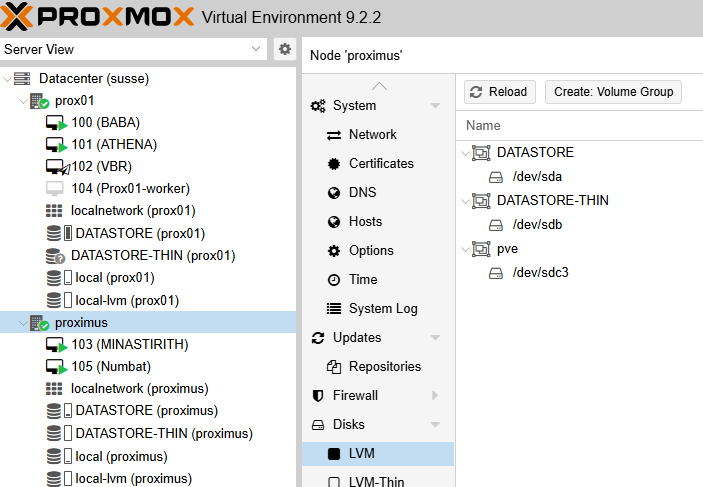Select VM 102 (VBR) monitor icon
703x487 pixels.
click(x=57, y=167)
